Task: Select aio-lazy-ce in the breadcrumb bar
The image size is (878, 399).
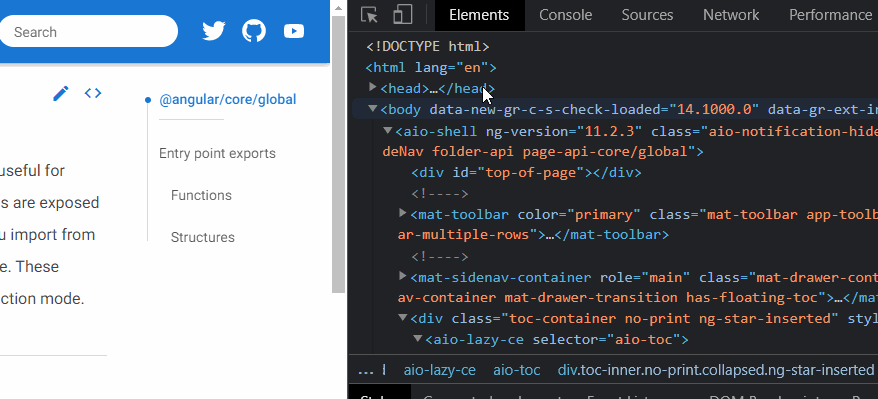Action: pos(440,370)
